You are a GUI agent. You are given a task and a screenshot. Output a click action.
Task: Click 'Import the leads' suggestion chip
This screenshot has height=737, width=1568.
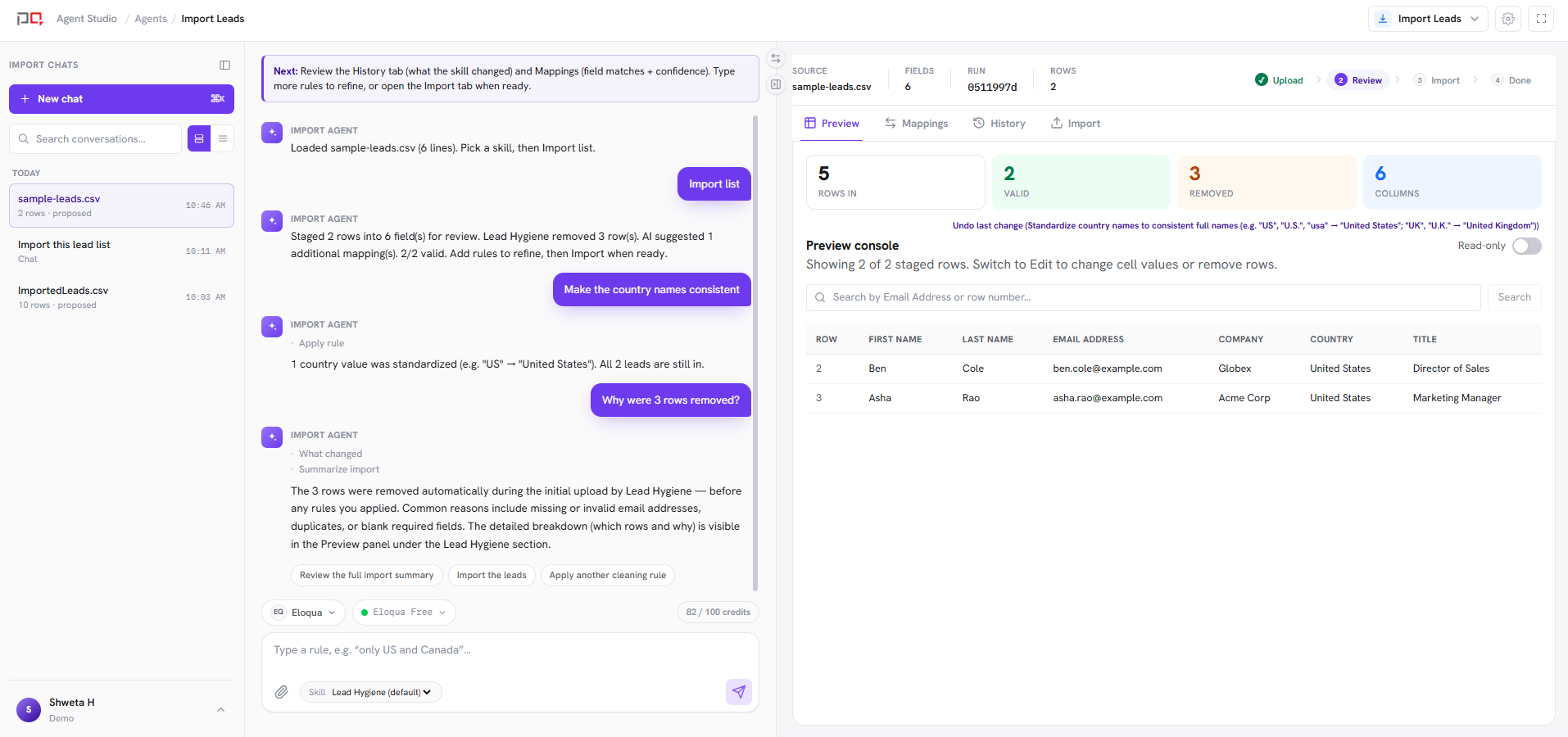[492, 576]
